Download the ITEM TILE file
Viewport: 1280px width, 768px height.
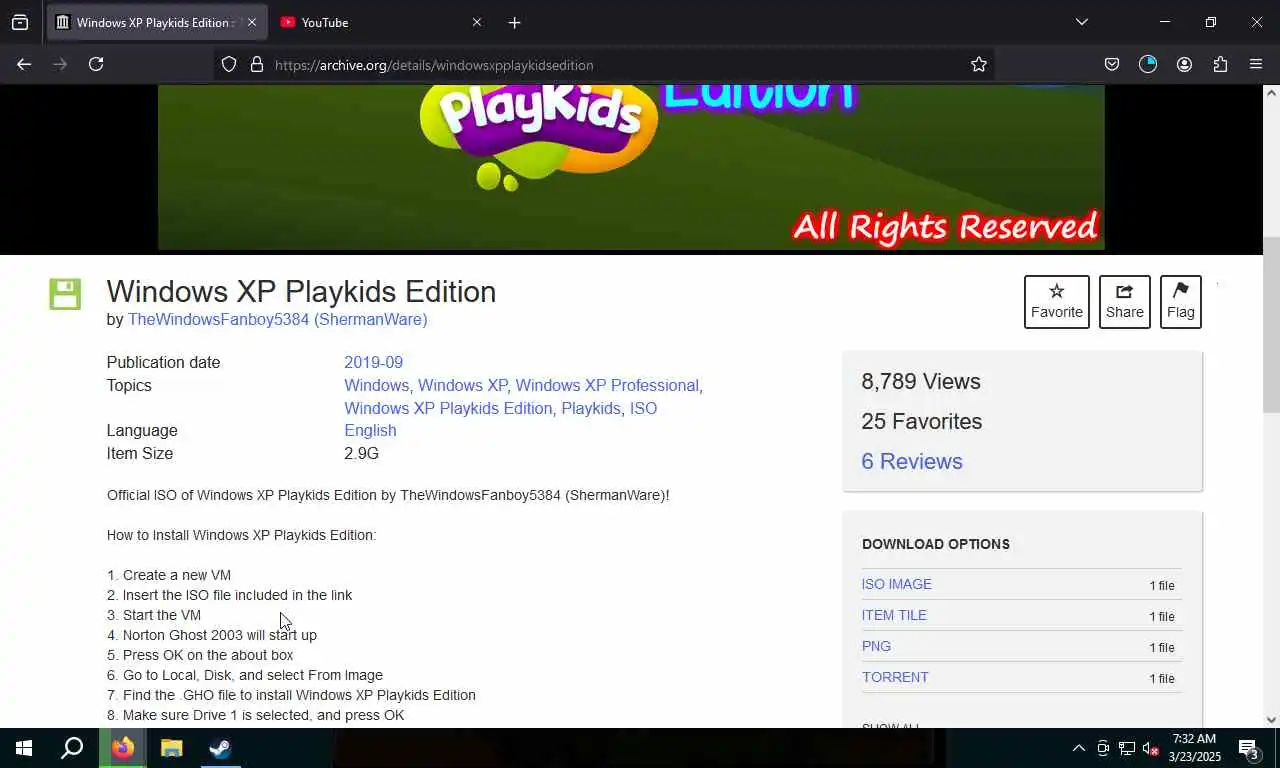click(894, 615)
